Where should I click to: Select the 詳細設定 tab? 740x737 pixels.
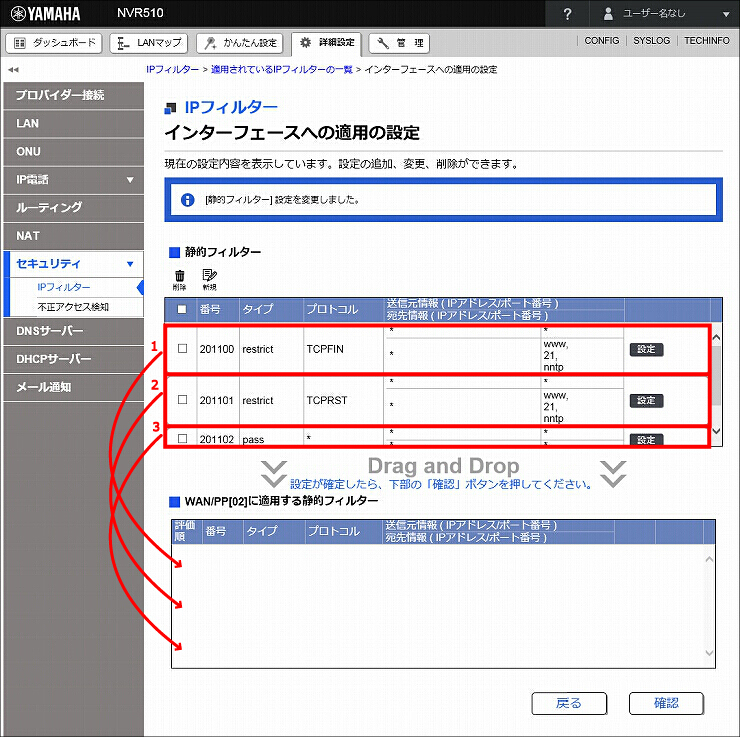click(327, 43)
